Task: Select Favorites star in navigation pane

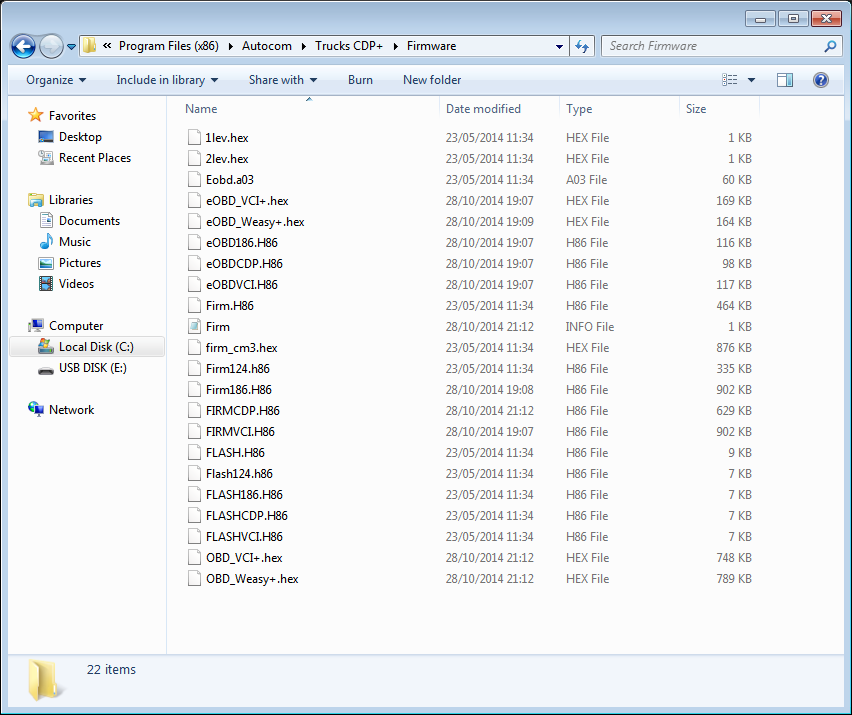Action: coord(36,115)
